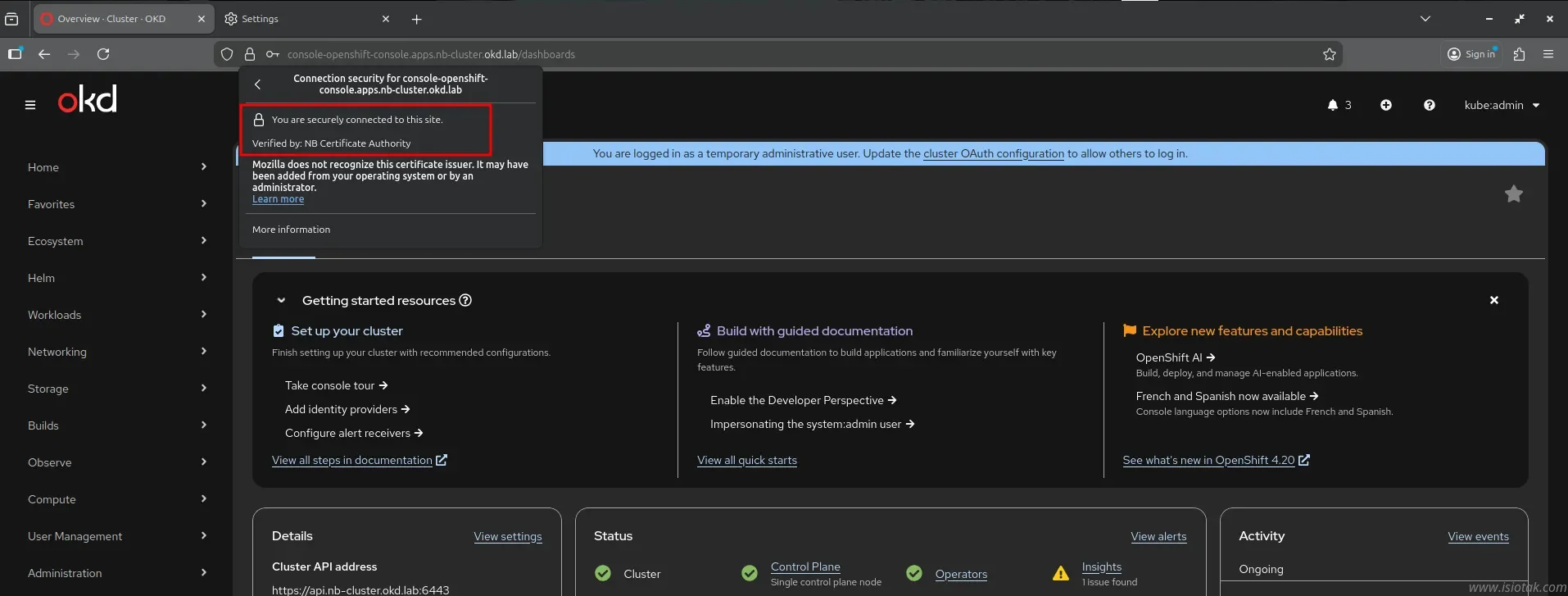Open More information in security popup
1568x596 pixels.
coord(291,230)
